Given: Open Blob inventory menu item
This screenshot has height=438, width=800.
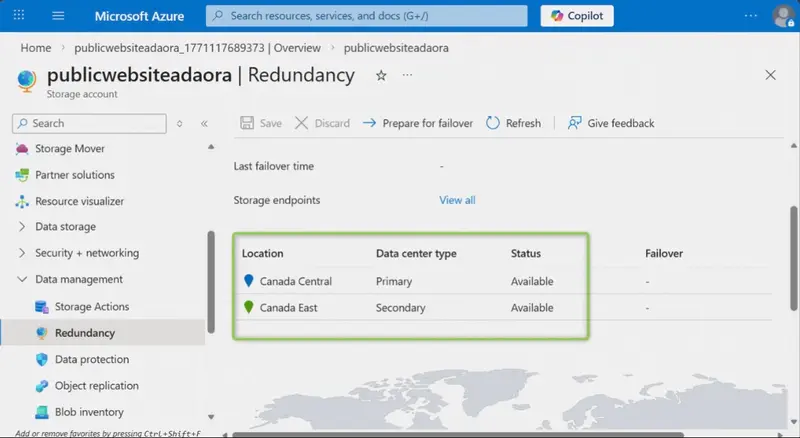Looking at the screenshot, I should 89,412.
